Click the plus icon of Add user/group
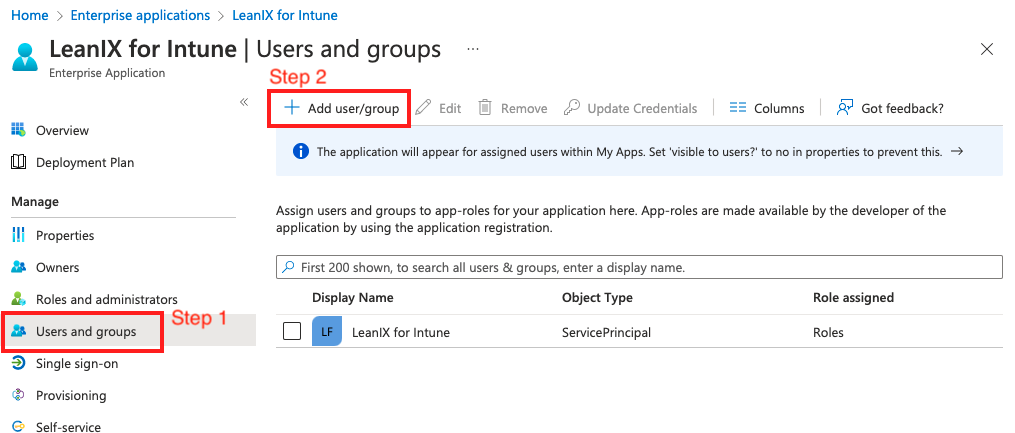 pyautogui.click(x=293, y=107)
